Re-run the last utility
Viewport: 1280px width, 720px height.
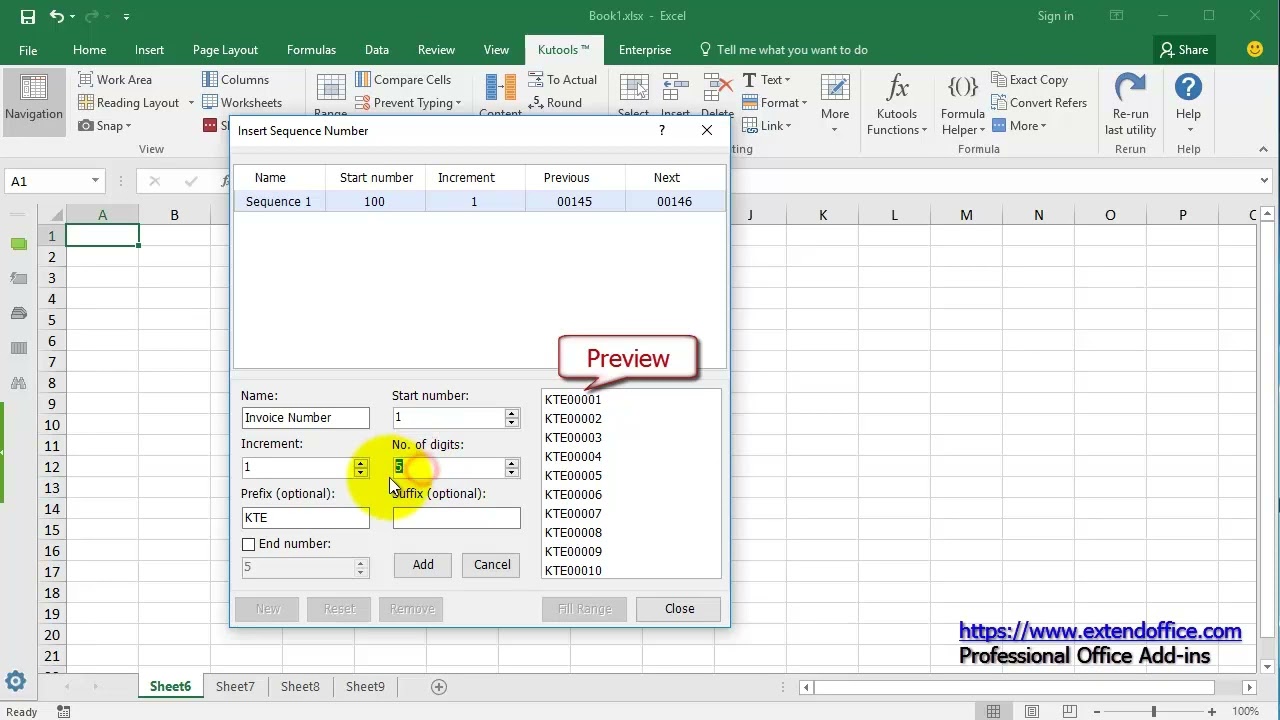[x=1130, y=104]
